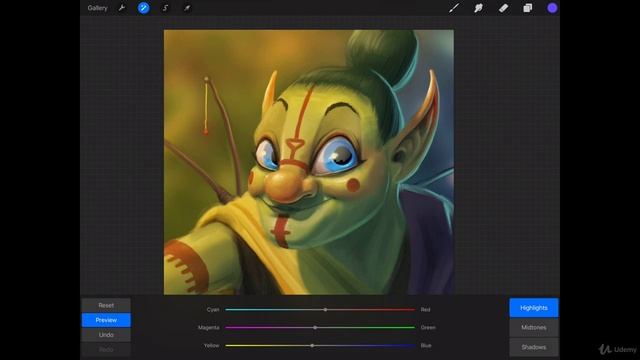Screen dimensions: 640x360
Task: Click the Cyan label
Action: pos(213,309)
